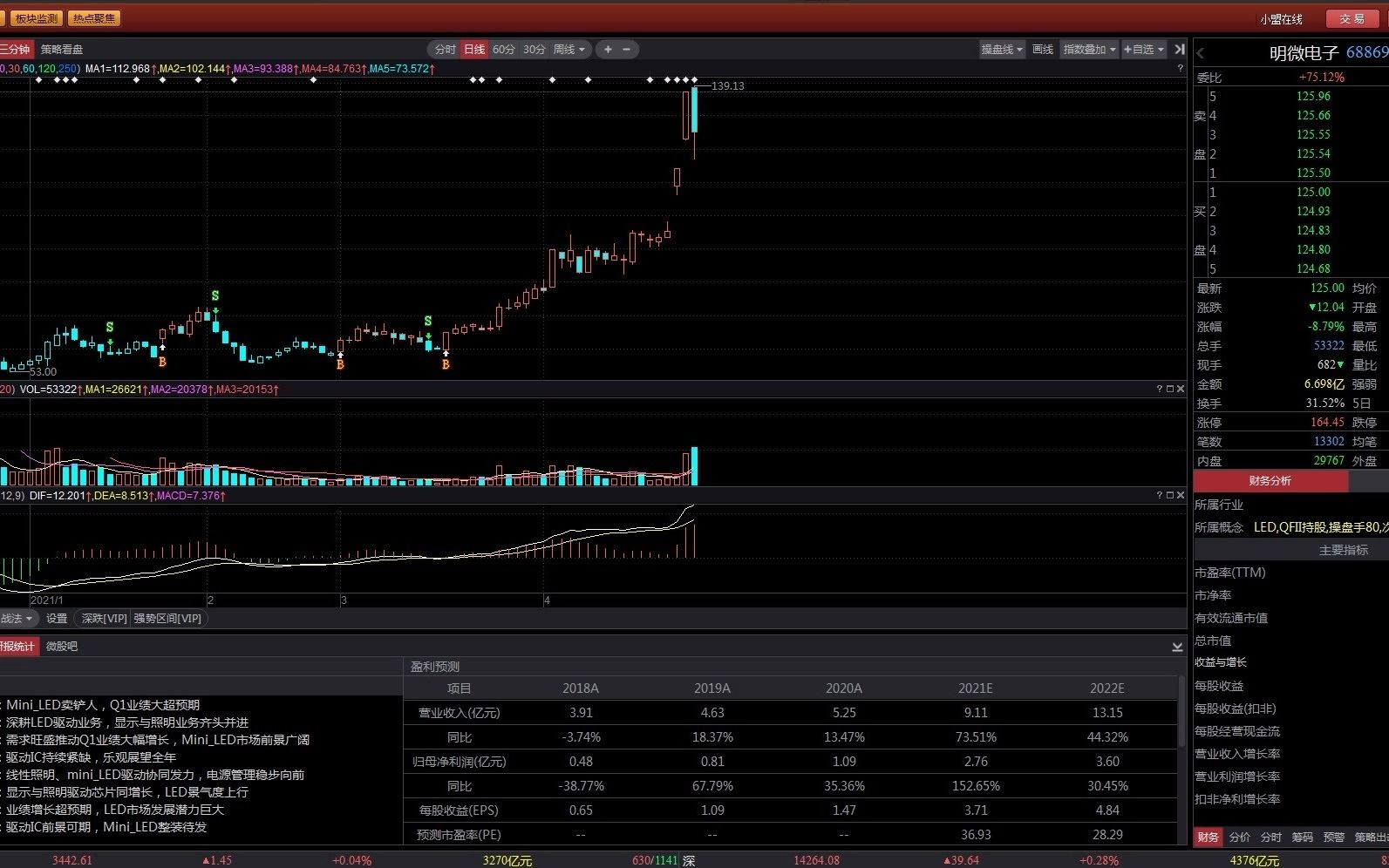Click the 2022E 预测市盈率 value 28.29
The width and height of the screenshot is (1389, 868).
pos(1107,835)
